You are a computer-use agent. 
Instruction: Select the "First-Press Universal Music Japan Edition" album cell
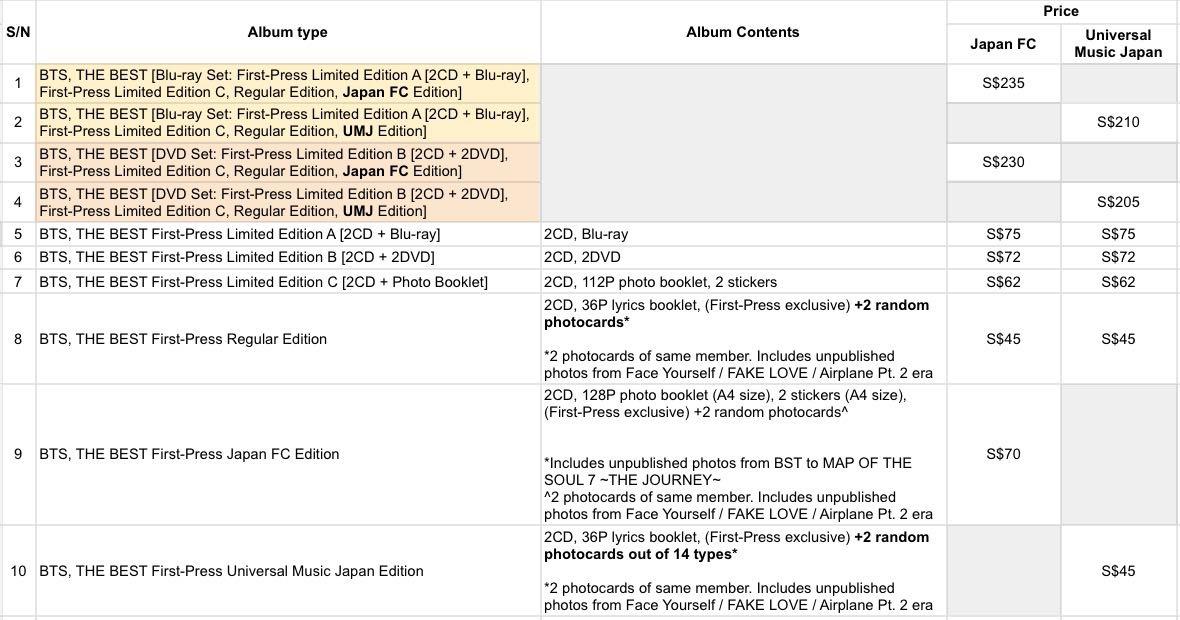coord(287,571)
